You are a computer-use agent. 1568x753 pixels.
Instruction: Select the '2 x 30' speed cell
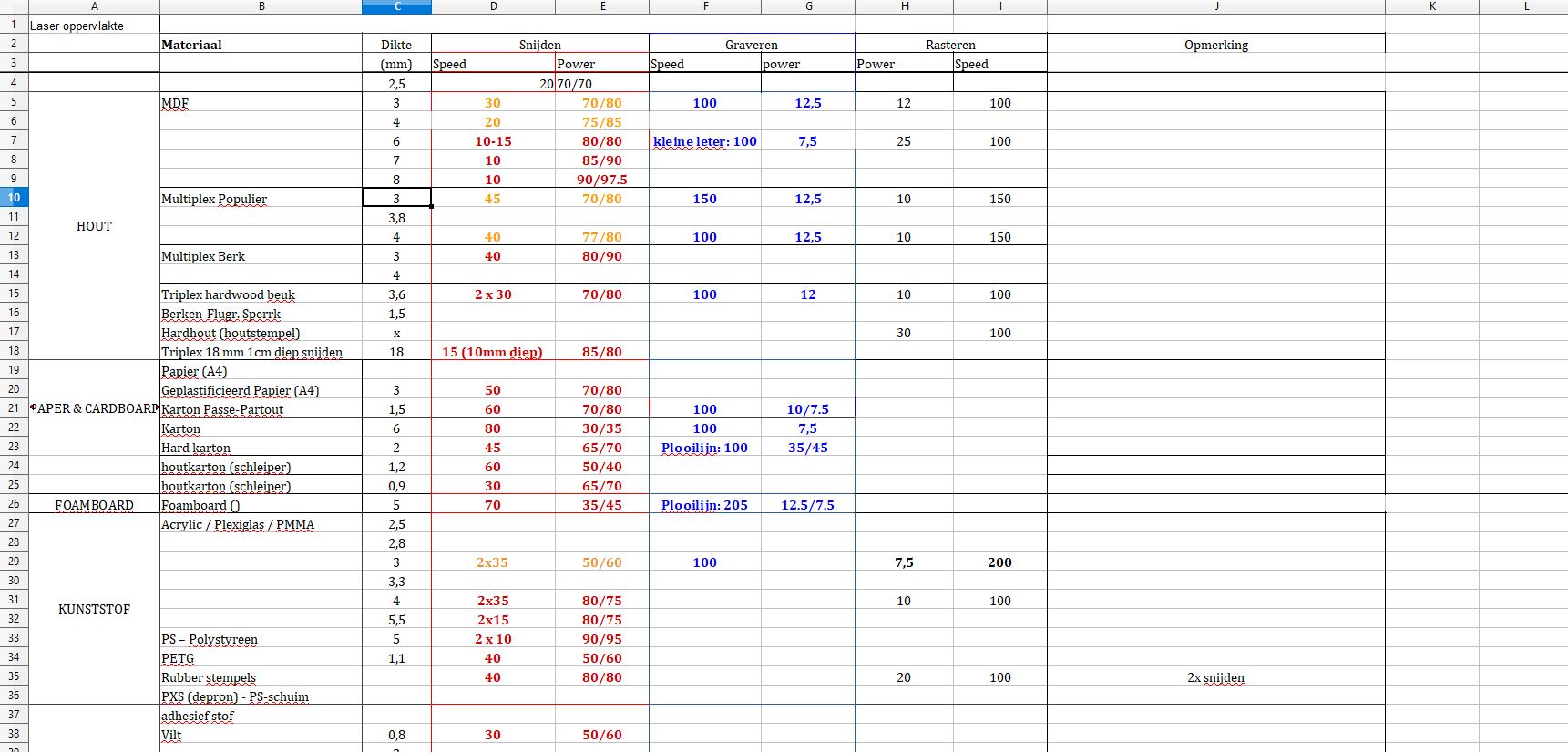point(493,294)
